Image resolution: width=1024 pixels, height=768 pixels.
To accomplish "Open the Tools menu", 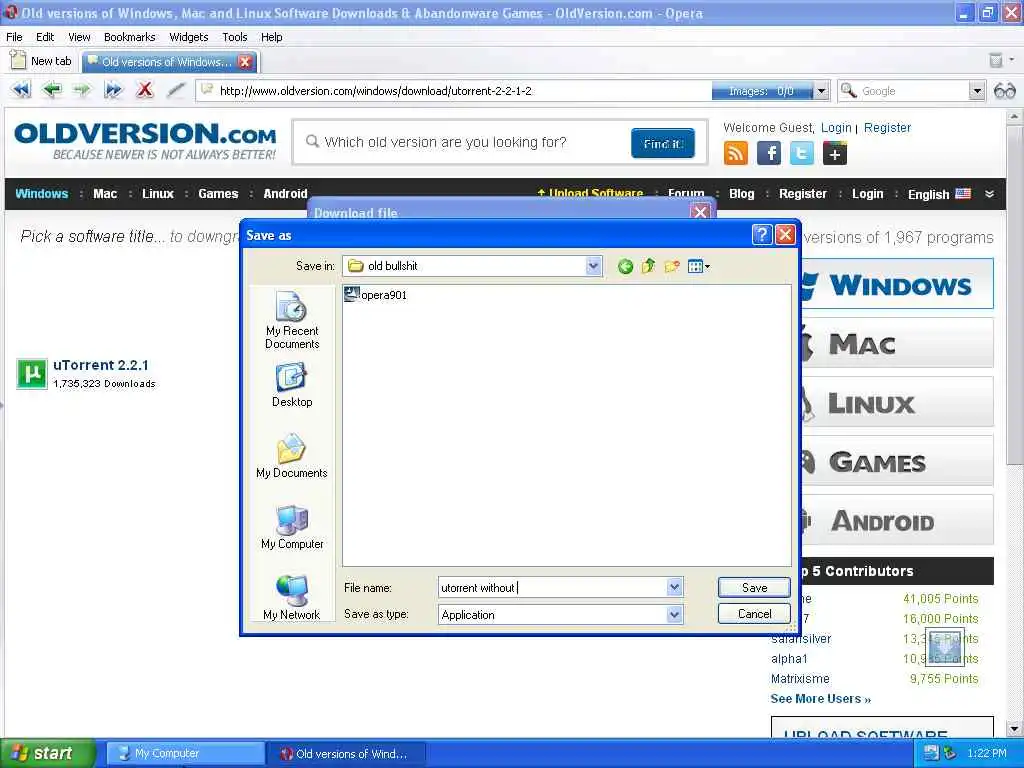I will pos(234,37).
